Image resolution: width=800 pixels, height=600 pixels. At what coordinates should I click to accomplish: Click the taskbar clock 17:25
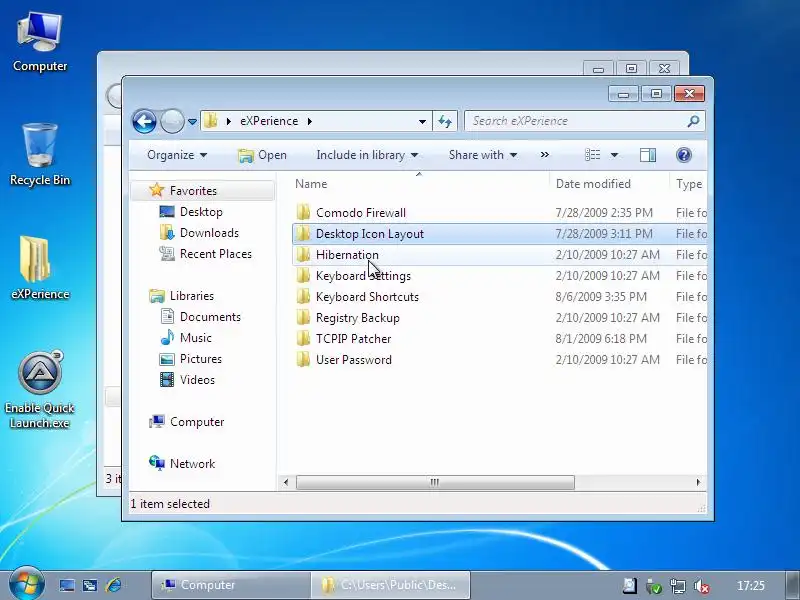click(751, 586)
